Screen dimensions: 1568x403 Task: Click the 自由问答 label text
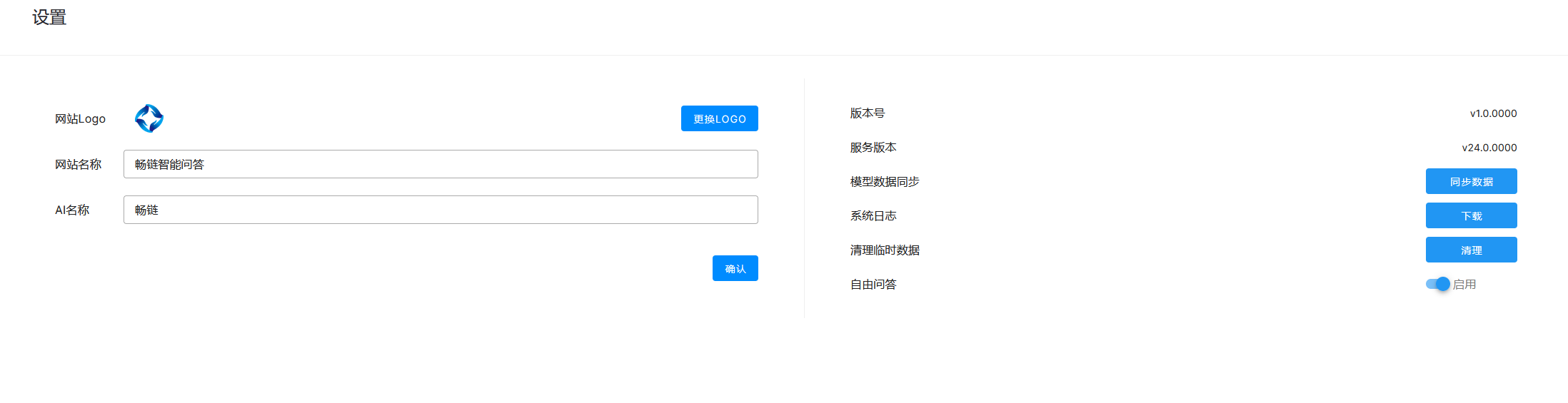click(x=873, y=284)
